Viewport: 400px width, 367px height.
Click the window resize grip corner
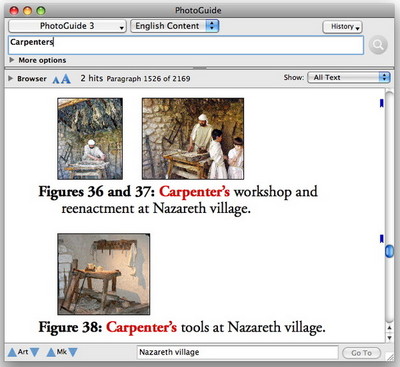pyautogui.click(x=389, y=357)
